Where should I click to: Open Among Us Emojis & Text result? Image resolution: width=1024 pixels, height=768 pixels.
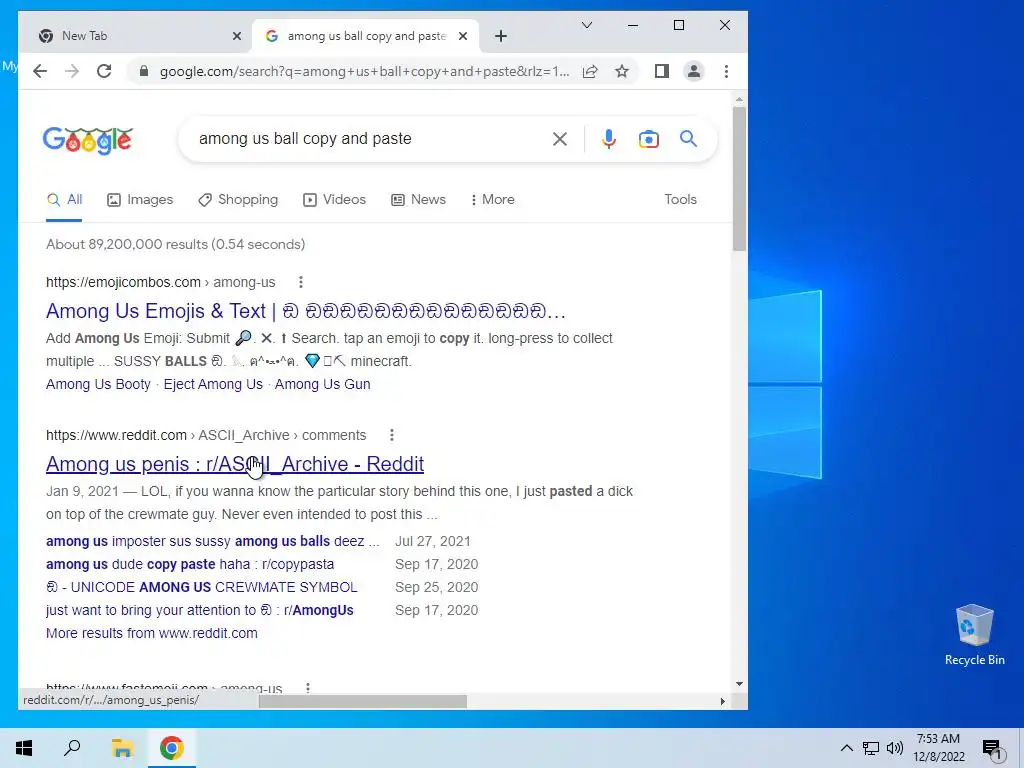(306, 311)
